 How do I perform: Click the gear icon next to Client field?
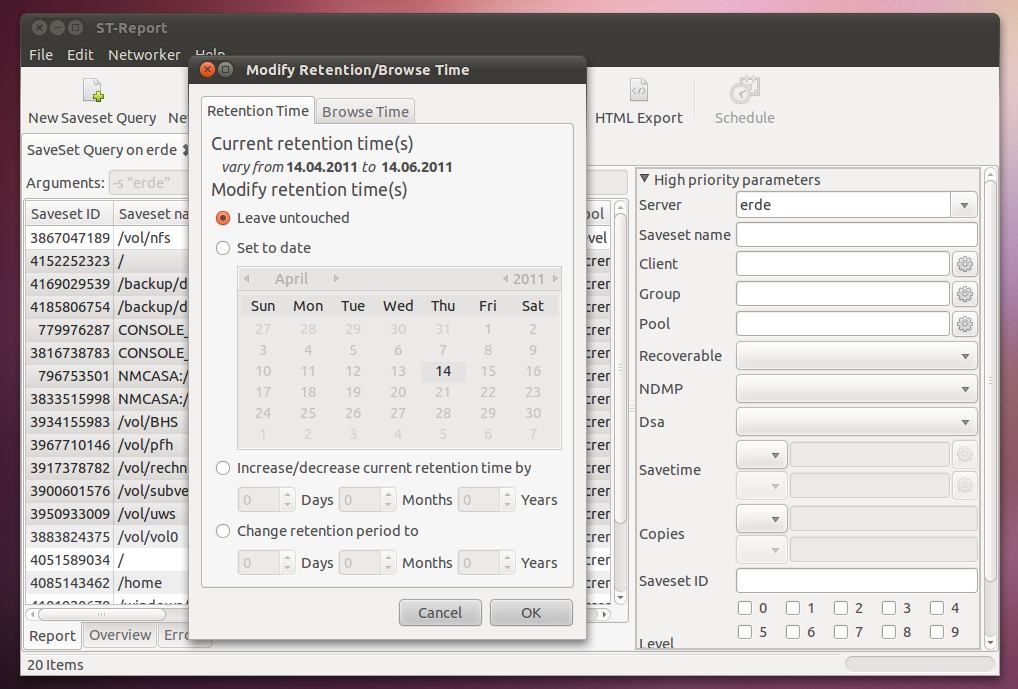(965, 264)
